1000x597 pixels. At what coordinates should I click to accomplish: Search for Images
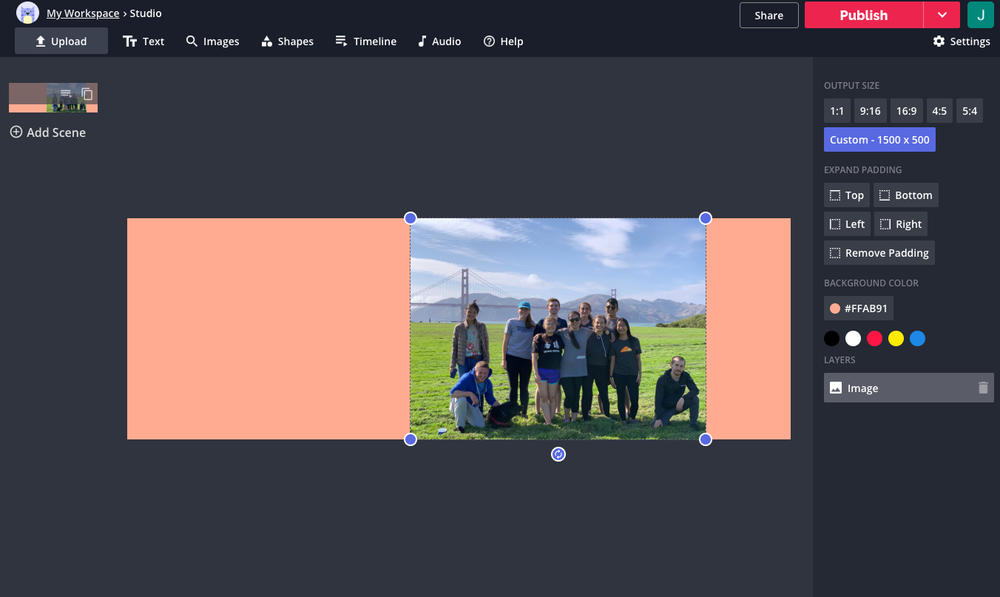(212, 41)
